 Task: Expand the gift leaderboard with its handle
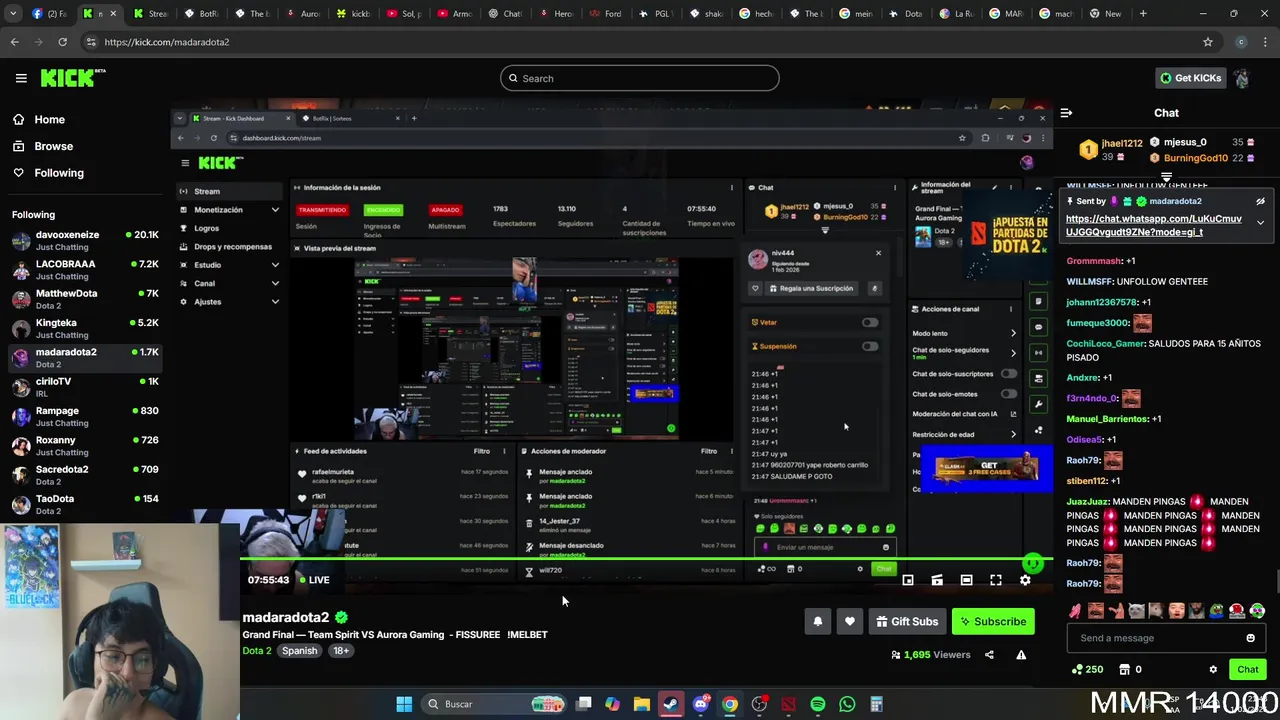coord(1166,177)
